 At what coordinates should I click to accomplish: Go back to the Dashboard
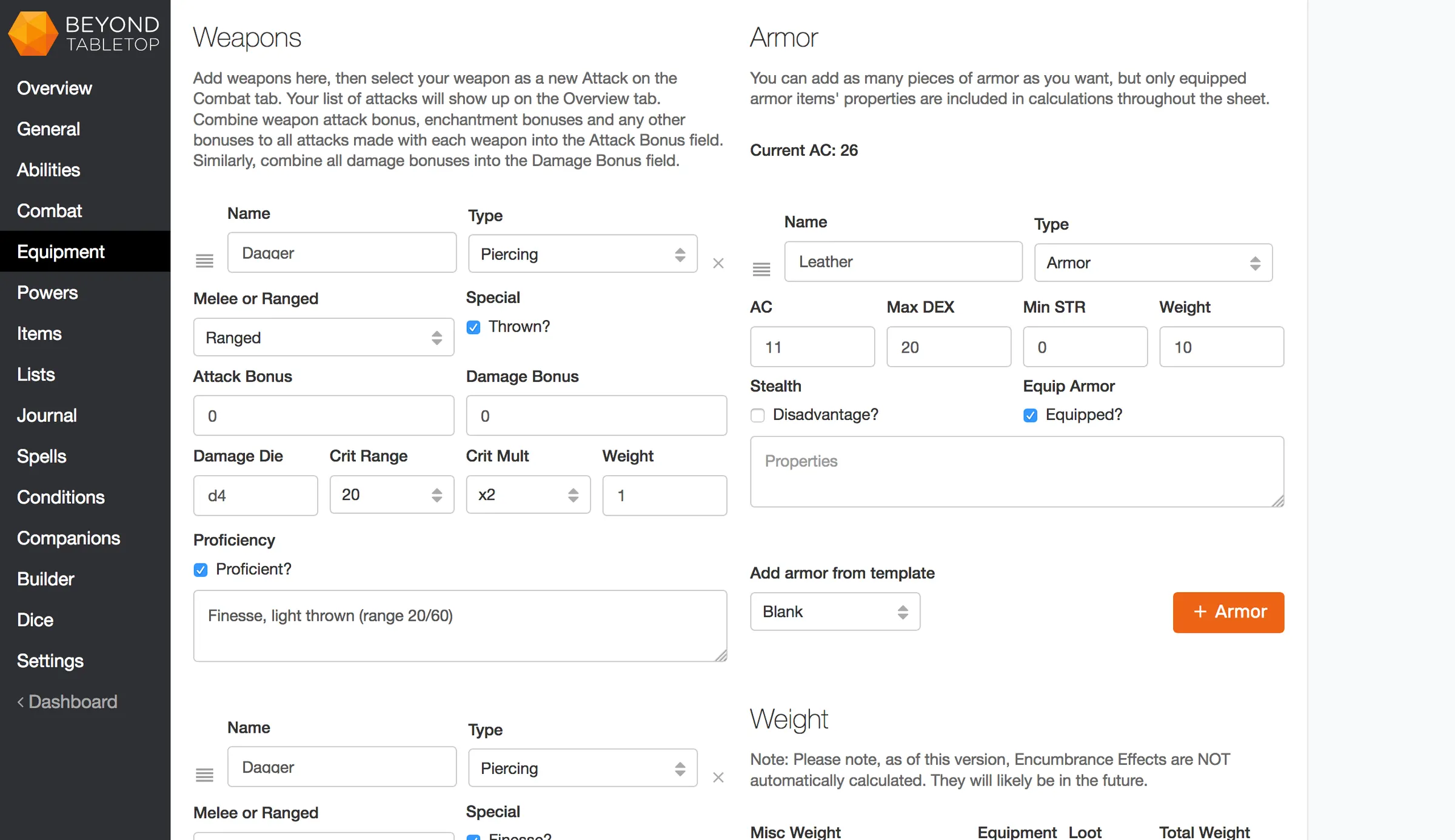tap(67, 701)
